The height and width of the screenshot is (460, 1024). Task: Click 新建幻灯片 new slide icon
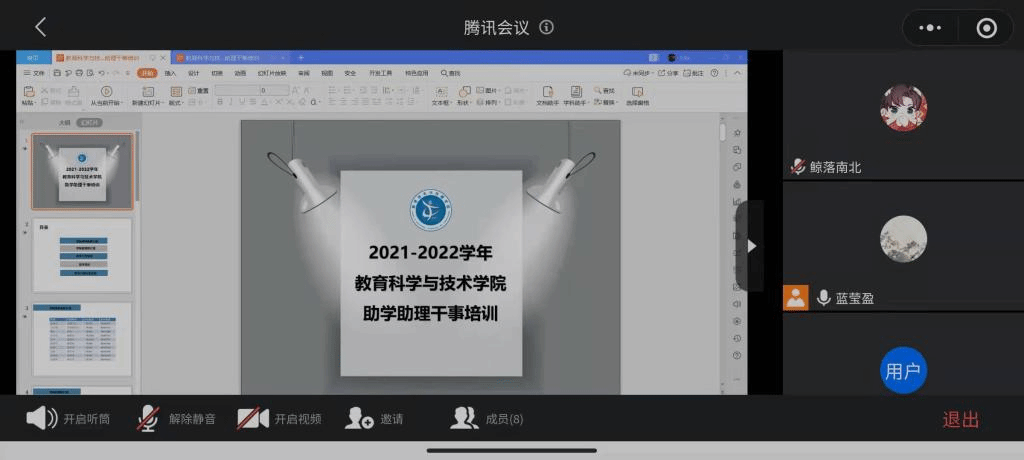[x=146, y=93]
